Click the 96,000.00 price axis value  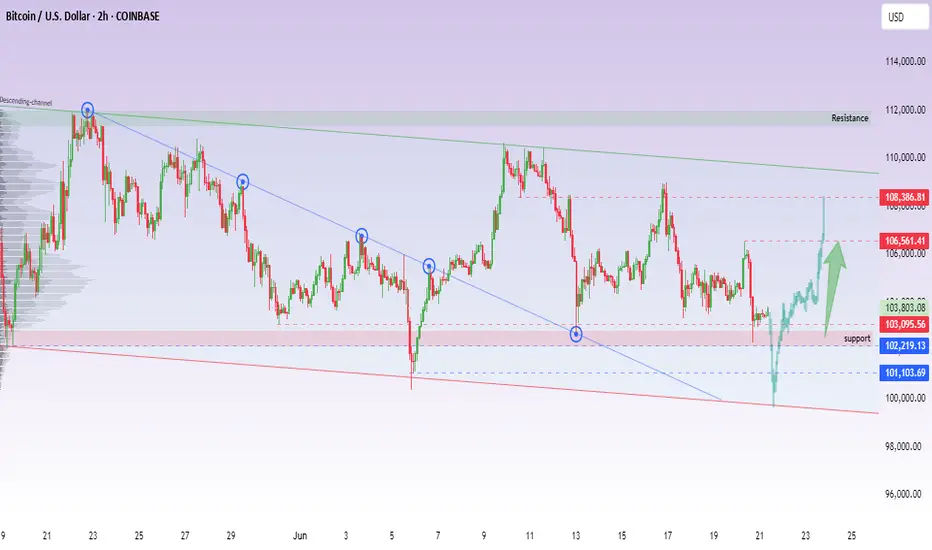(905, 494)
